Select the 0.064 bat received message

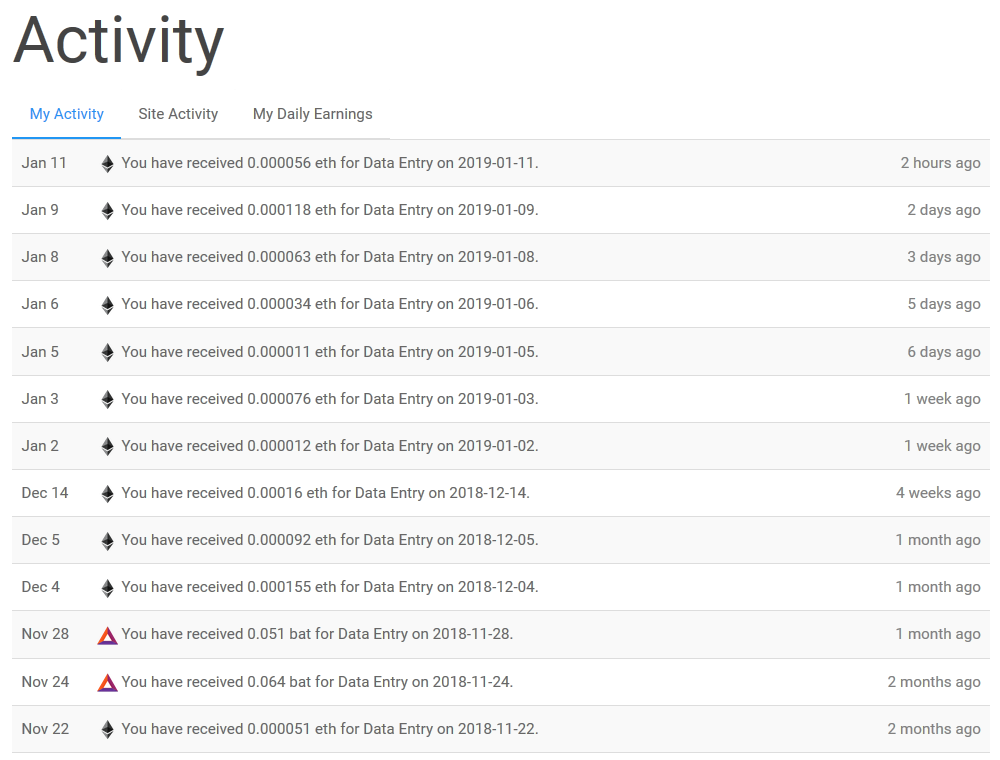coord(317,682)
